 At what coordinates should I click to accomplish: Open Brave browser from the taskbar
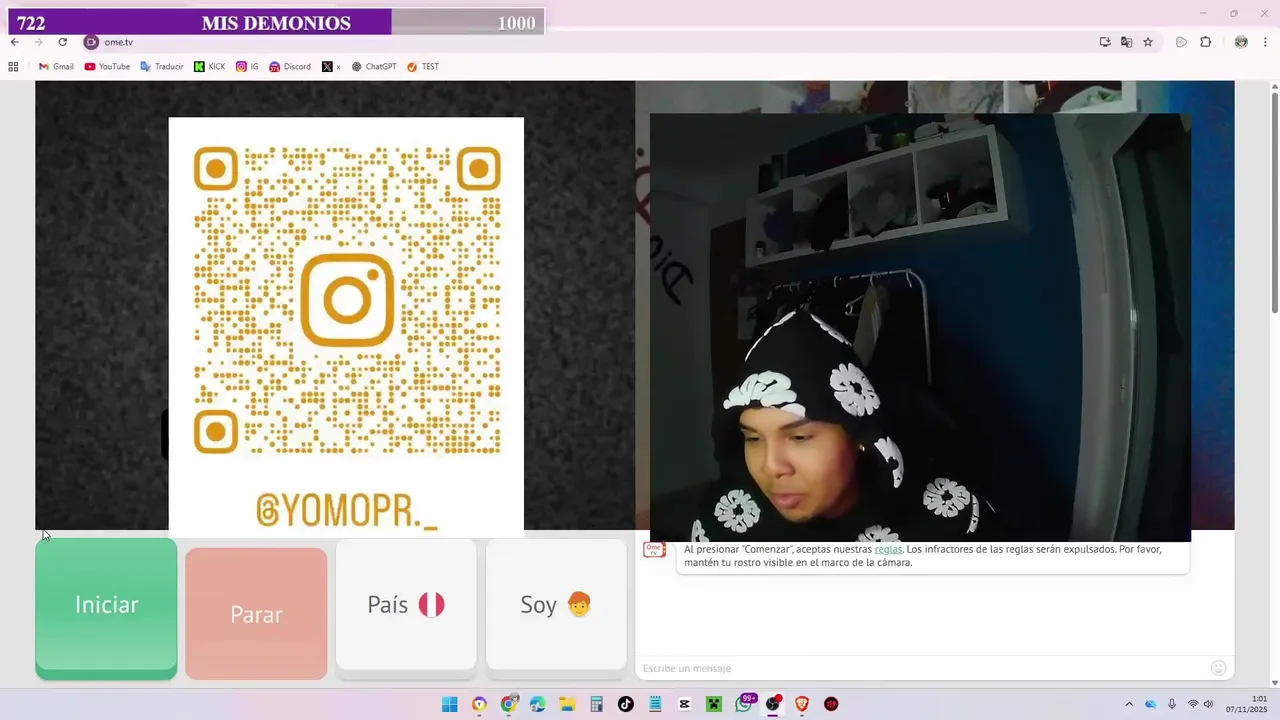pos(801,704)
